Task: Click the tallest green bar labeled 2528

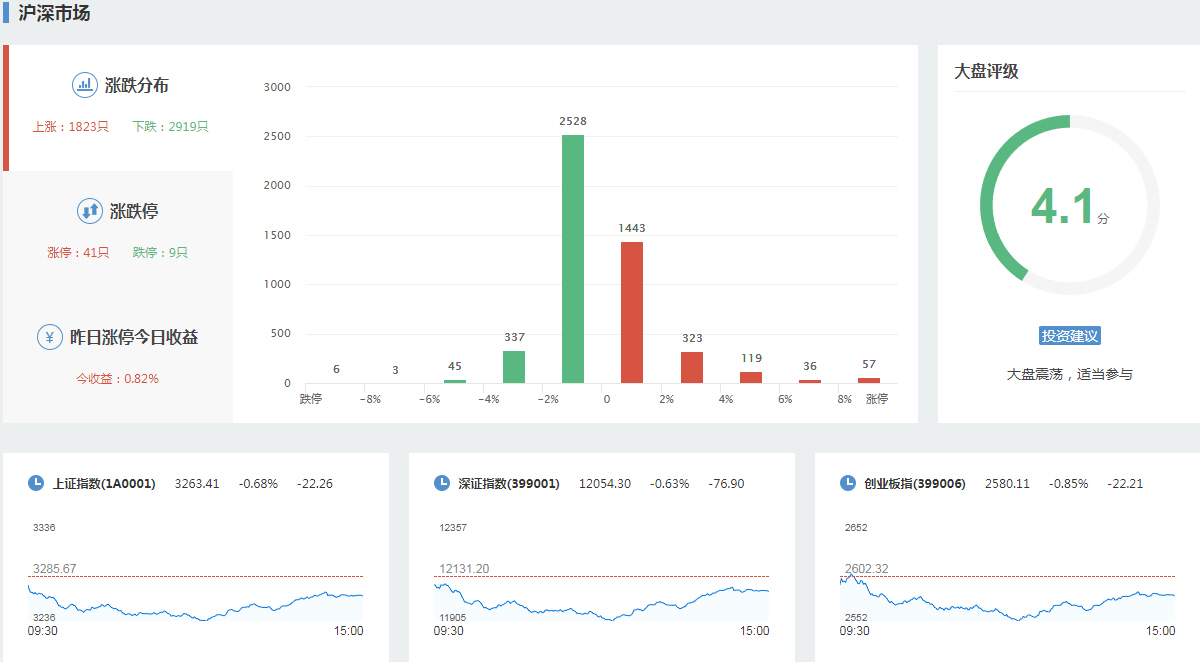Action: click(x=573, y=260)
